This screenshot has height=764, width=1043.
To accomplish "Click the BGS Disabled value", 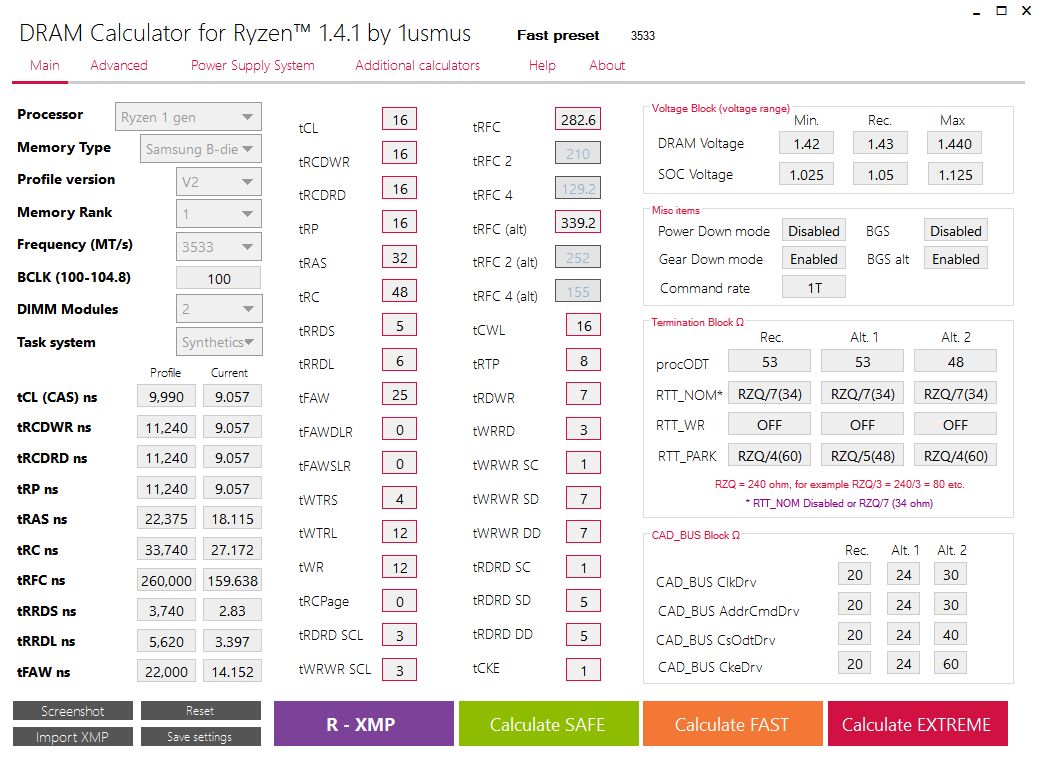I will pos(955,231).
